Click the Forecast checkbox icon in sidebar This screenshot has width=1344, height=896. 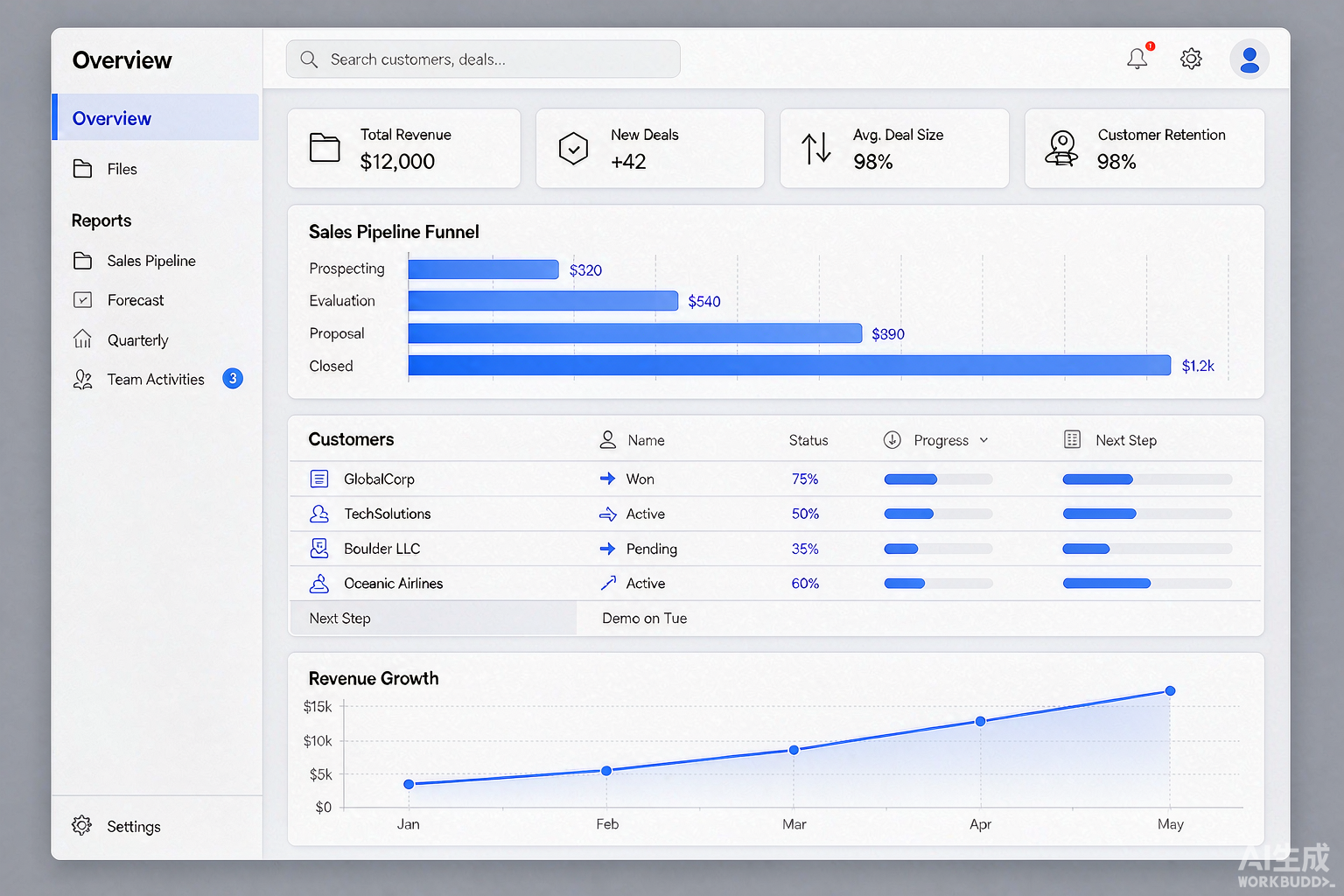pos(83,300)
